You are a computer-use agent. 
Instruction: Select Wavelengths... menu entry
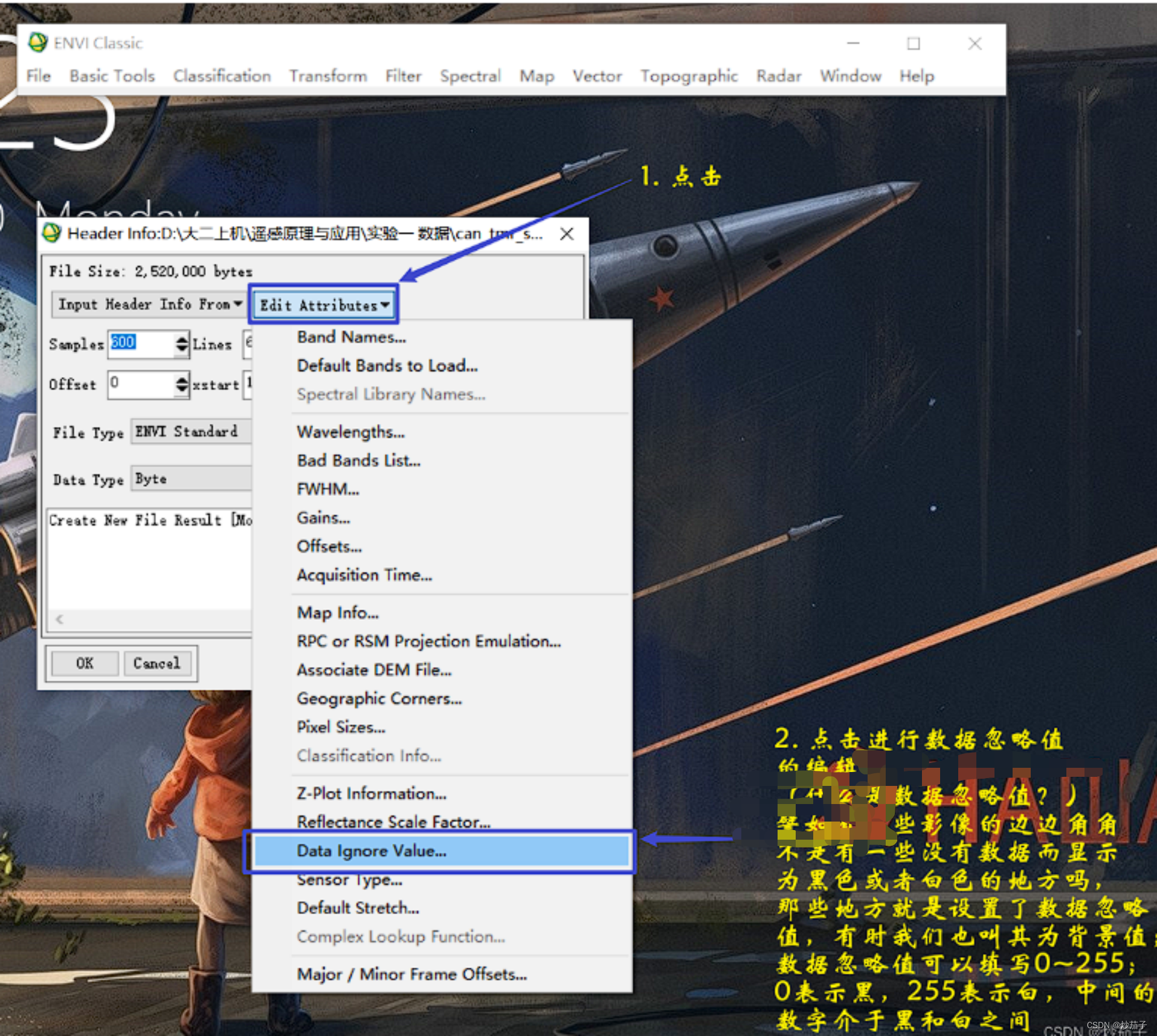(x=350, y=432)
